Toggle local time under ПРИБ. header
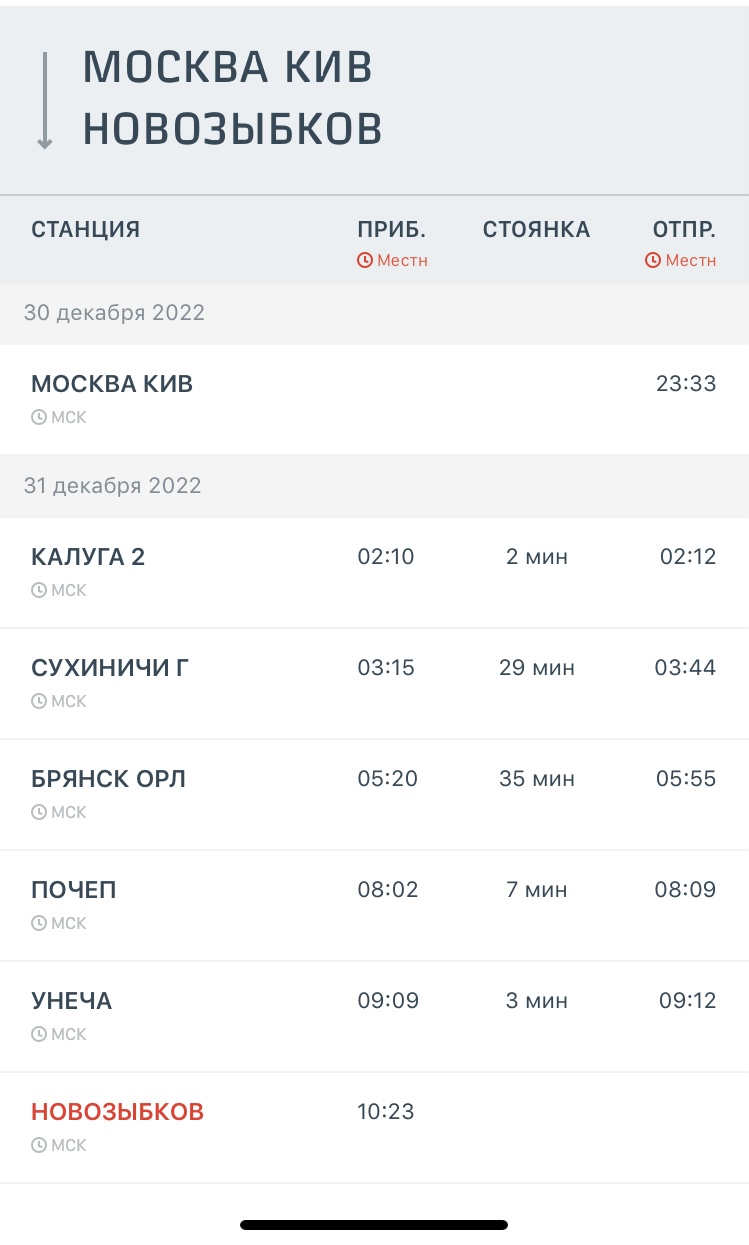Image resolution: width=749 pixels, height=1245 pixels. [x=393, y=260]
